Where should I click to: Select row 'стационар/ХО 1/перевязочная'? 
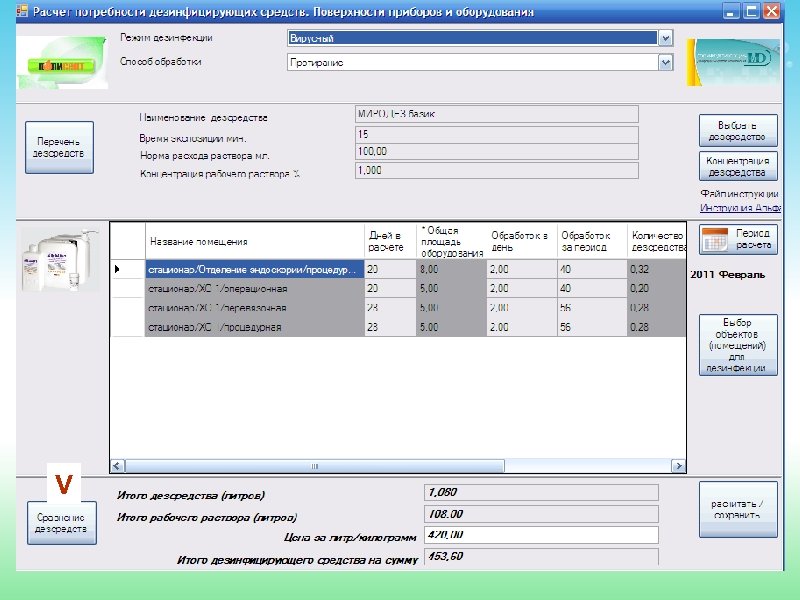point(255,308)
